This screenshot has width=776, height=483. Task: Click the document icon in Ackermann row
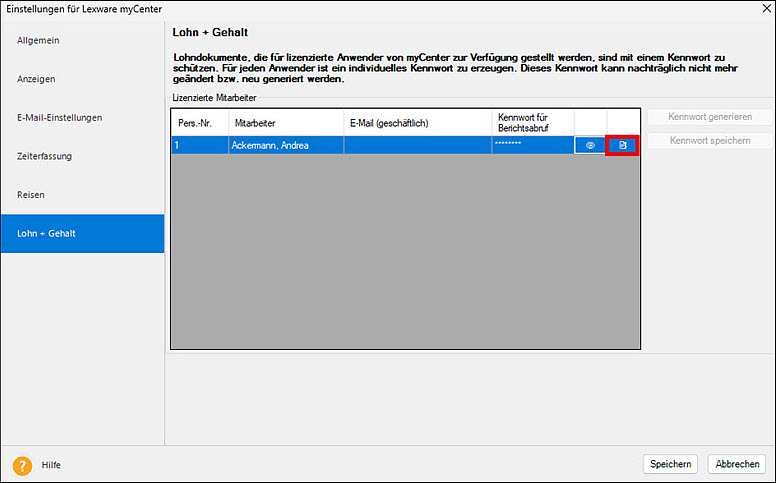pyautogui.click(x=622, y=146)
